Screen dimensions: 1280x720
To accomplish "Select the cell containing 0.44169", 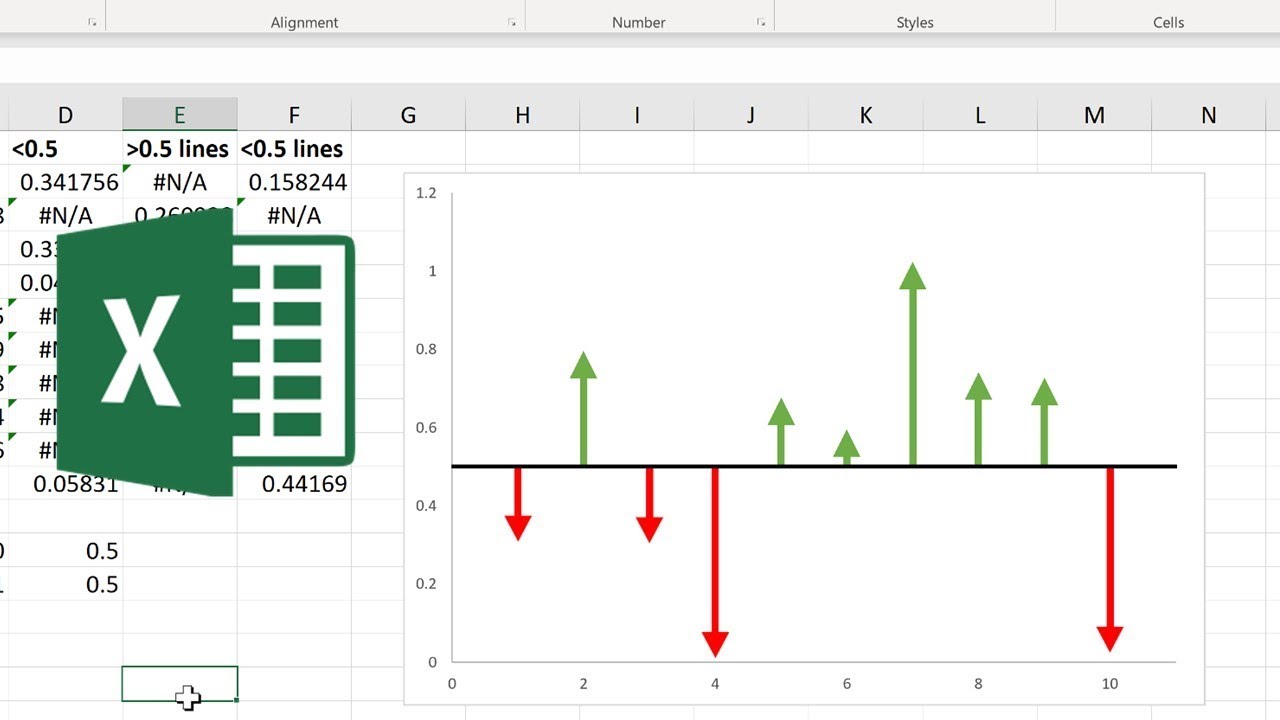I will [294, 484].
